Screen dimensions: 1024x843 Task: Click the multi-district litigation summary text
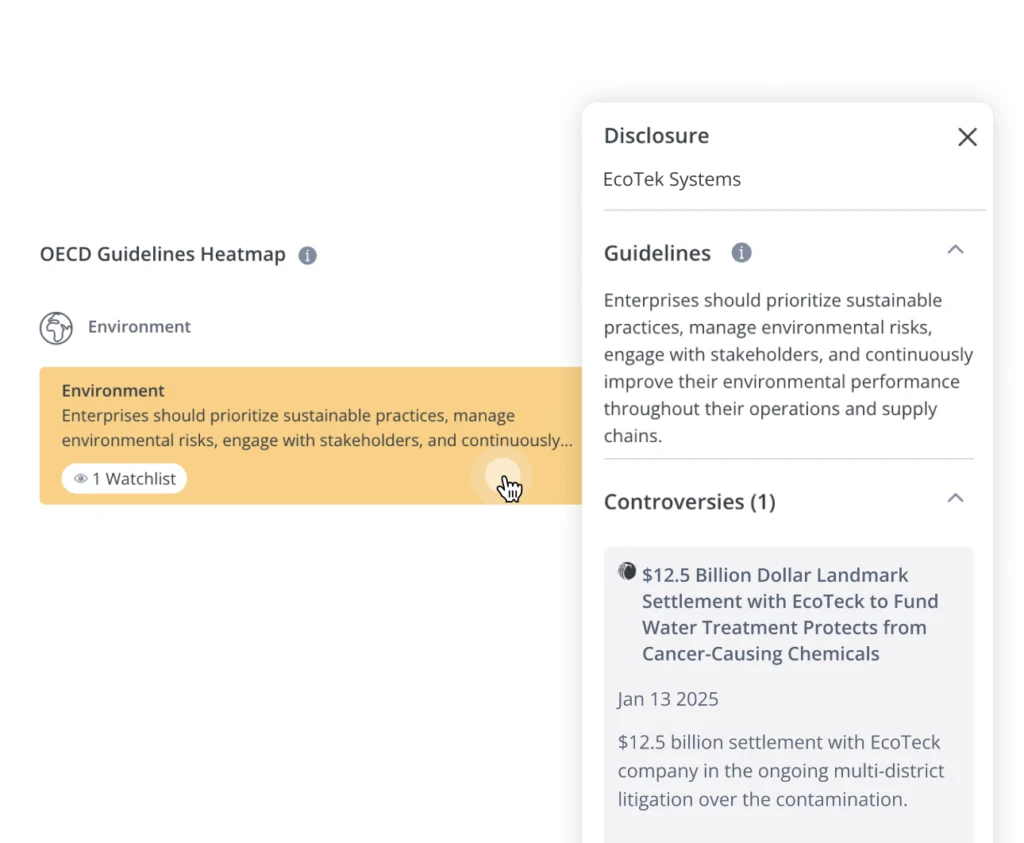[780, 770]
